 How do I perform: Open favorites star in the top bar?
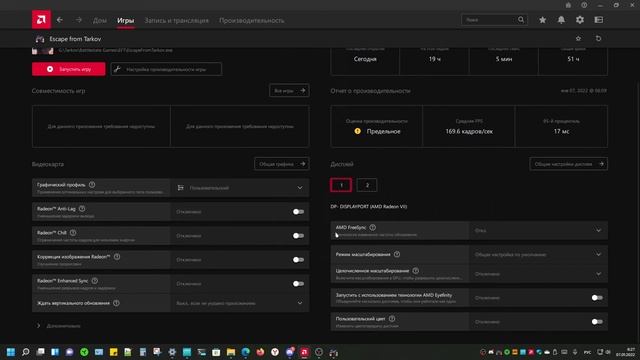pos(542,20)
